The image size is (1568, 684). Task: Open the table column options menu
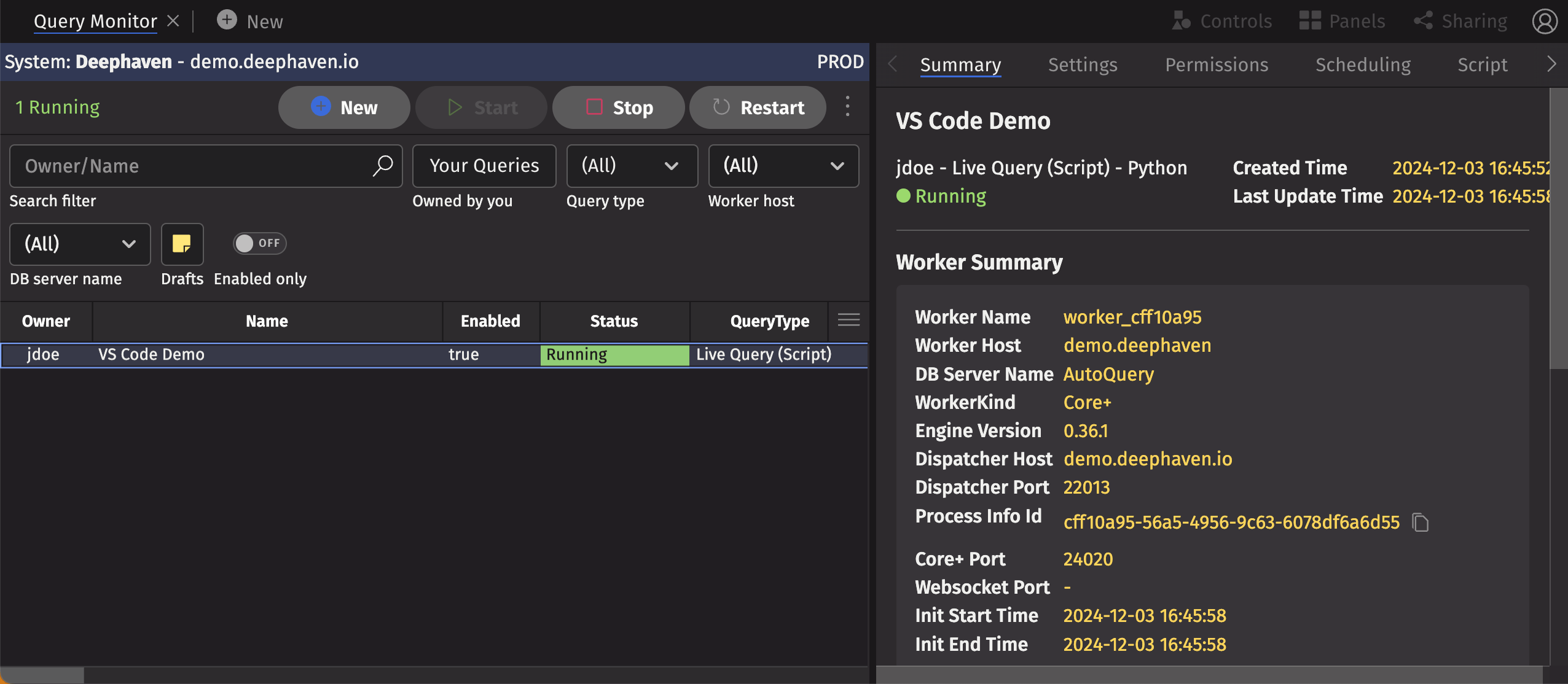pos(849,320)
